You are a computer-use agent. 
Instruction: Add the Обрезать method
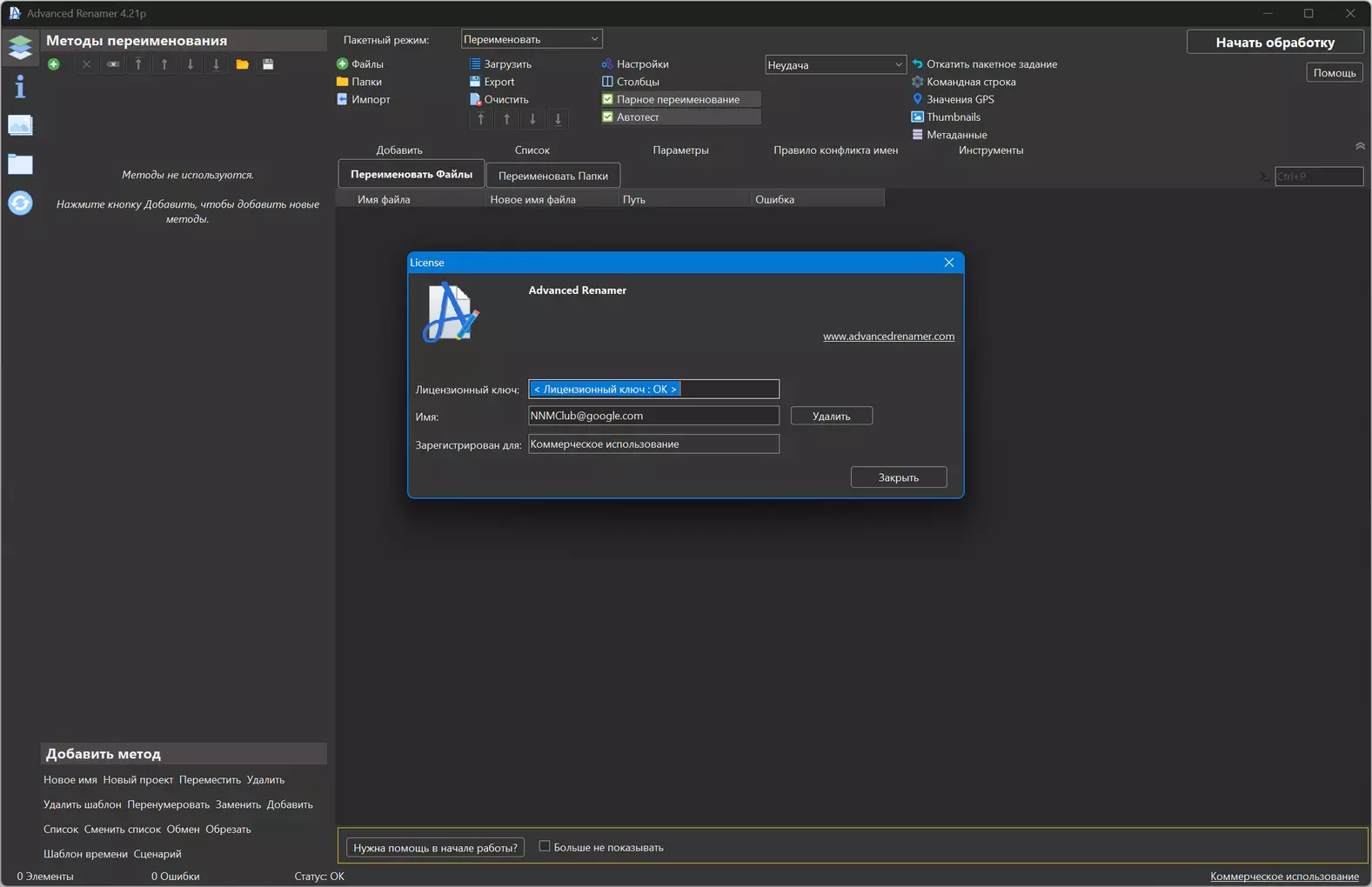228,830
